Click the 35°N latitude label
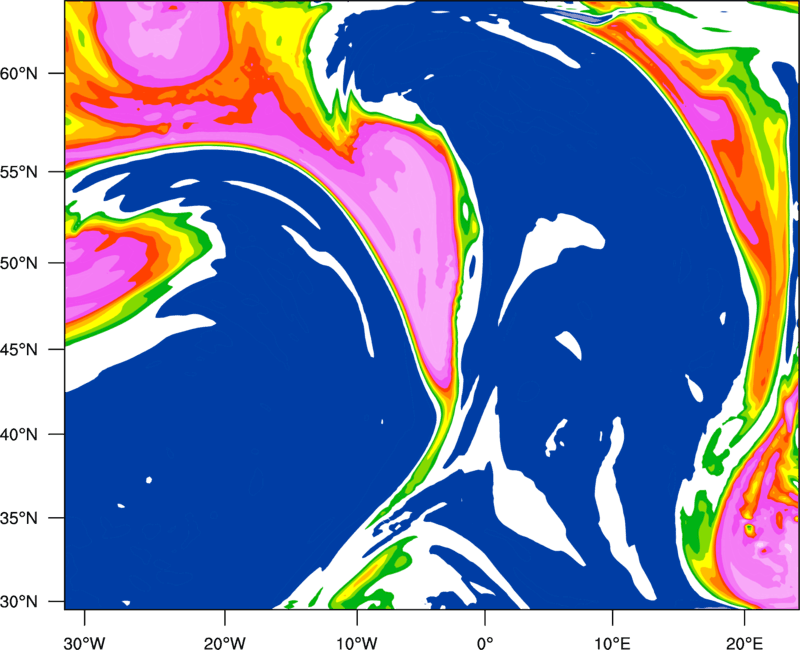Image resolution: width=800 pixels, height=650 pixels. 19,518
